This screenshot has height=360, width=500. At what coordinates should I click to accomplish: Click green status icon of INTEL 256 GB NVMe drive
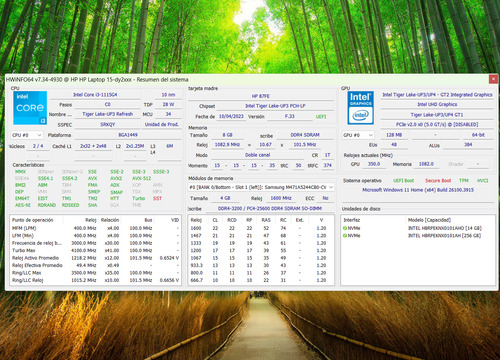[345, 236]
